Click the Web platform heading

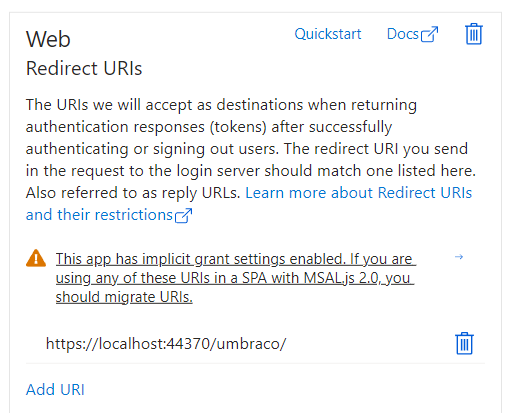click(48, 39)
